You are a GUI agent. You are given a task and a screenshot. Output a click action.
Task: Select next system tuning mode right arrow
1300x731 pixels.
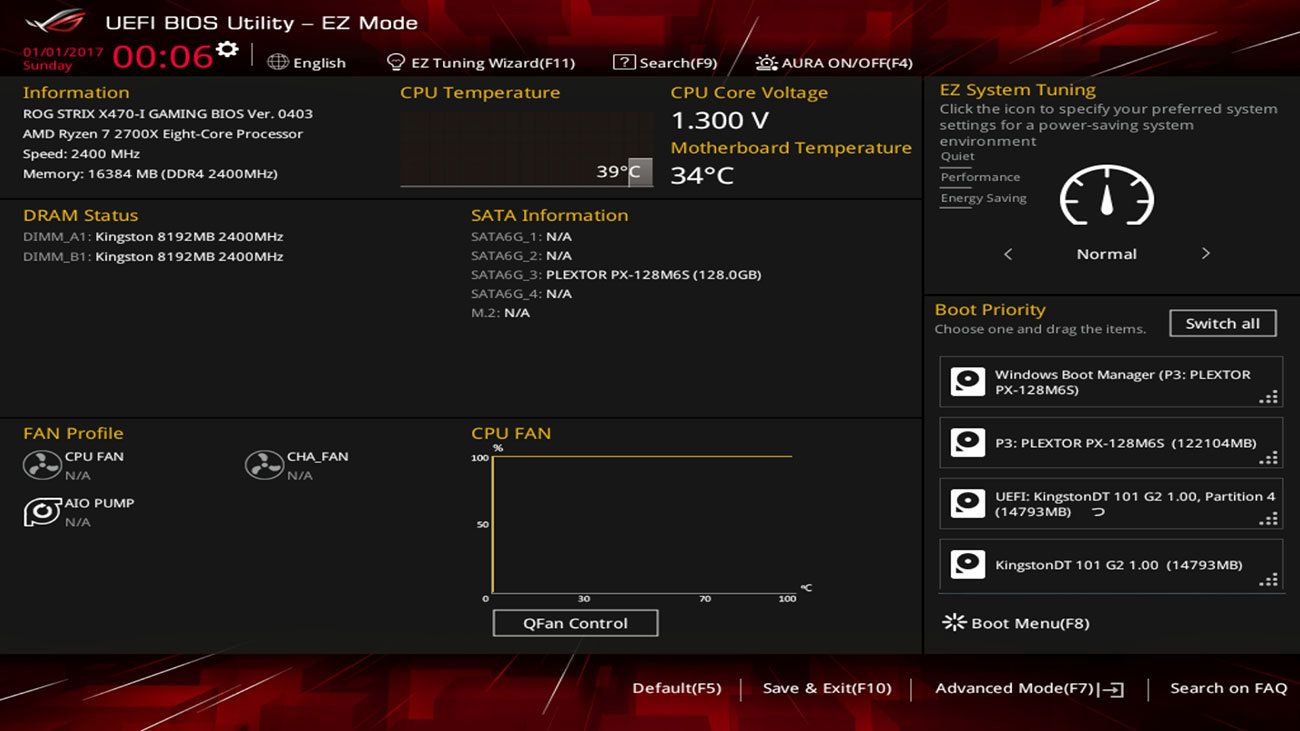[1205, 254]
